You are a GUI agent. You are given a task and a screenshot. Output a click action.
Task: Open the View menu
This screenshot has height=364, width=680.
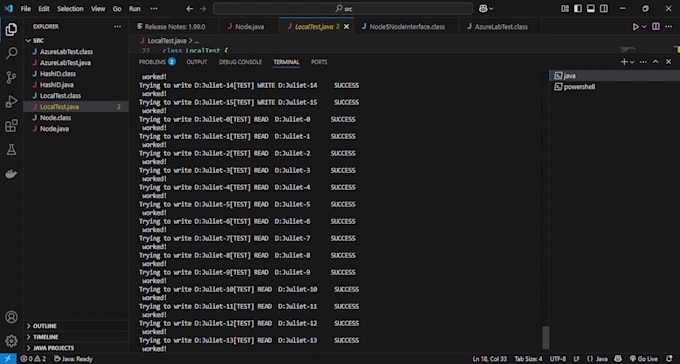[98, 9]
